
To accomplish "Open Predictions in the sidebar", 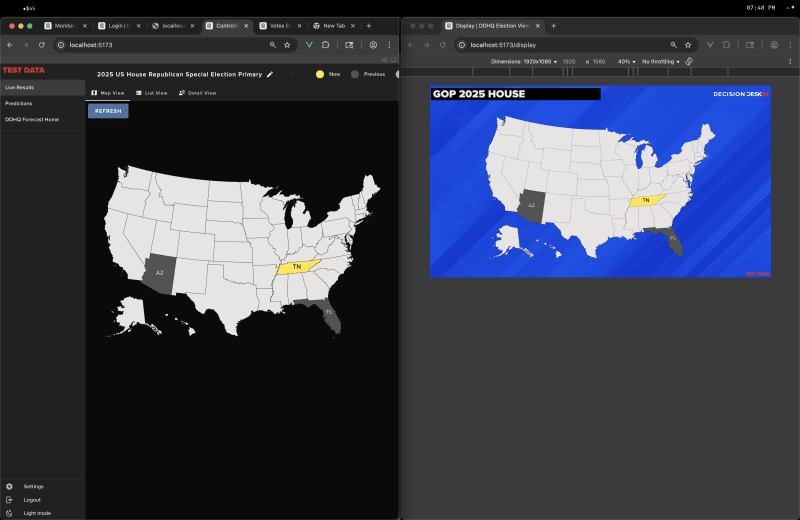I will (43, 103).
